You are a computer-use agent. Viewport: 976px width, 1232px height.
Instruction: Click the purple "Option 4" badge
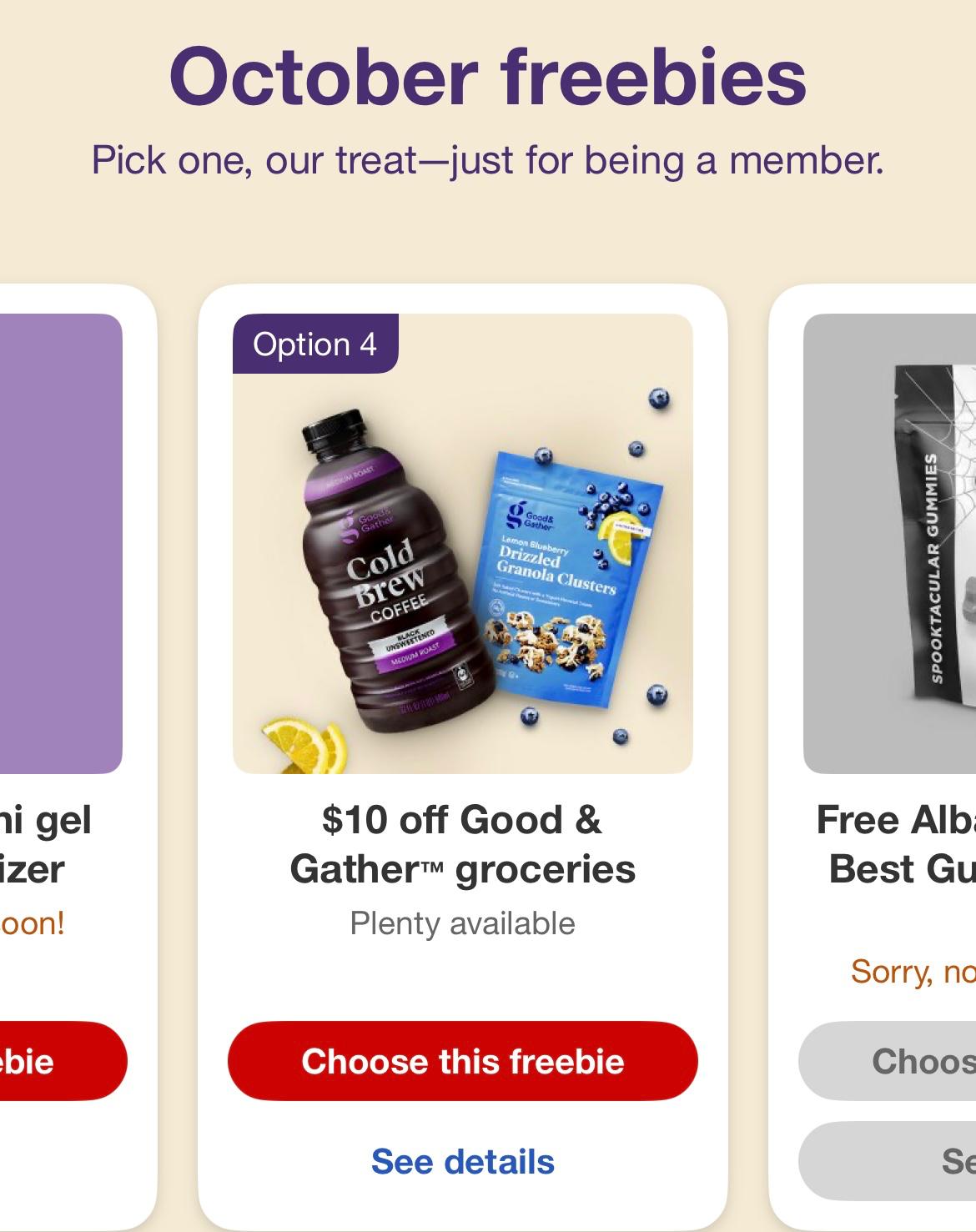(x=314, y=344)
